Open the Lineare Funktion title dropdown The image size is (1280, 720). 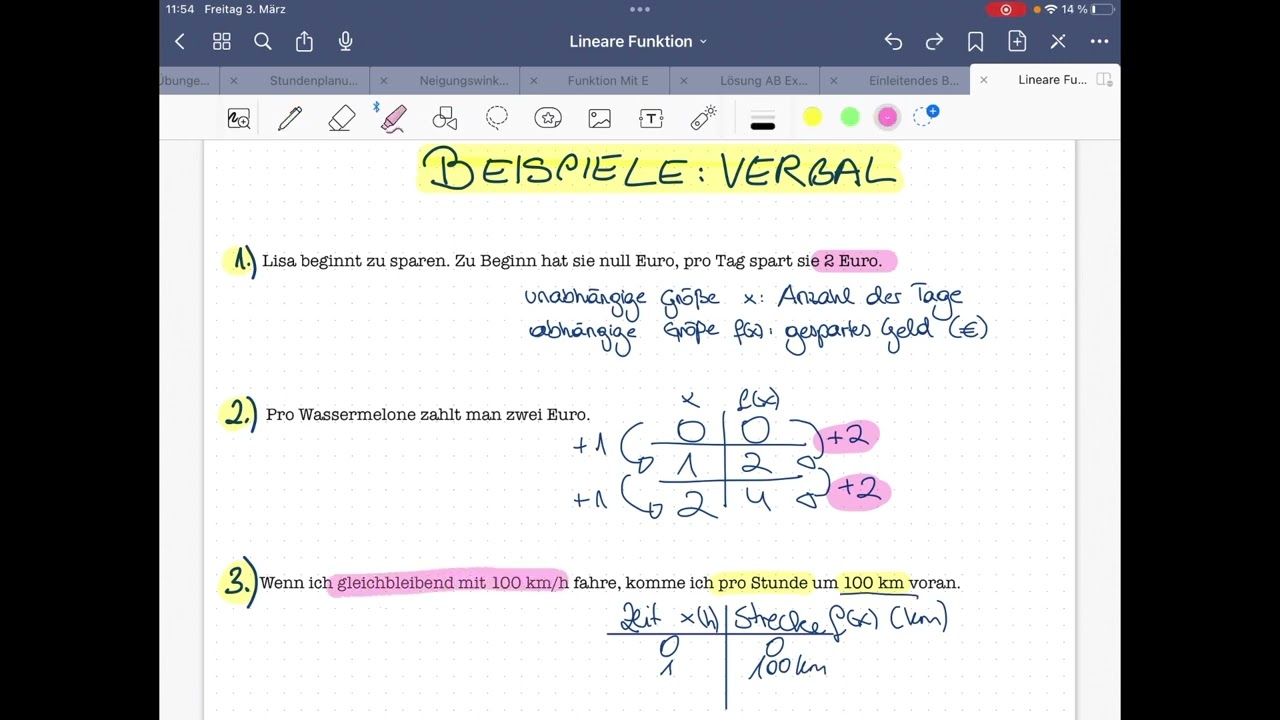click(x=638, y=41)
